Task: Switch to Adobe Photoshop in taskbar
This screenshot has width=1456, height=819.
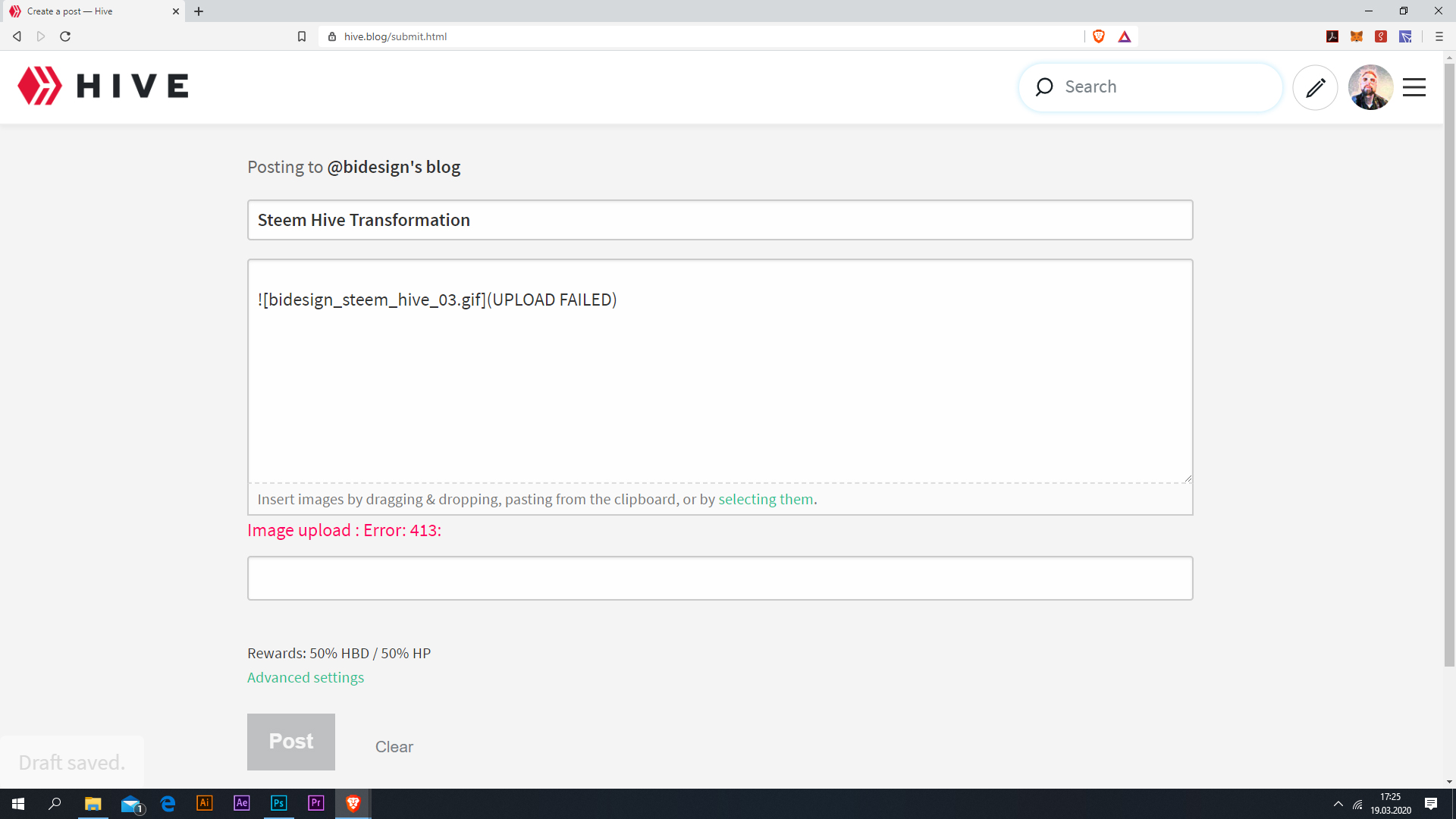Action: [x=279, y=804]
